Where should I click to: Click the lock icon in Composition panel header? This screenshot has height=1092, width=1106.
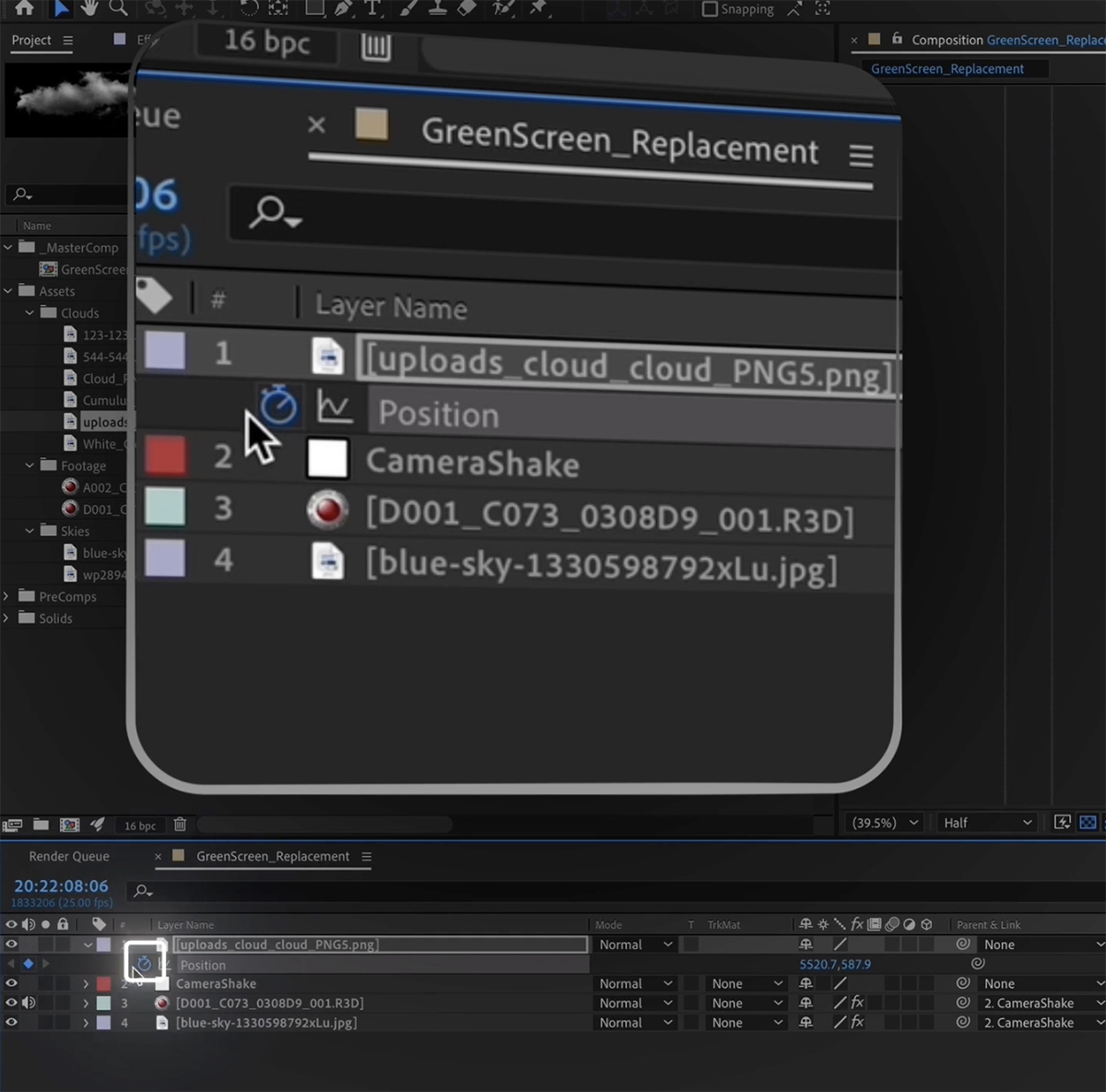tap(897, 39)
